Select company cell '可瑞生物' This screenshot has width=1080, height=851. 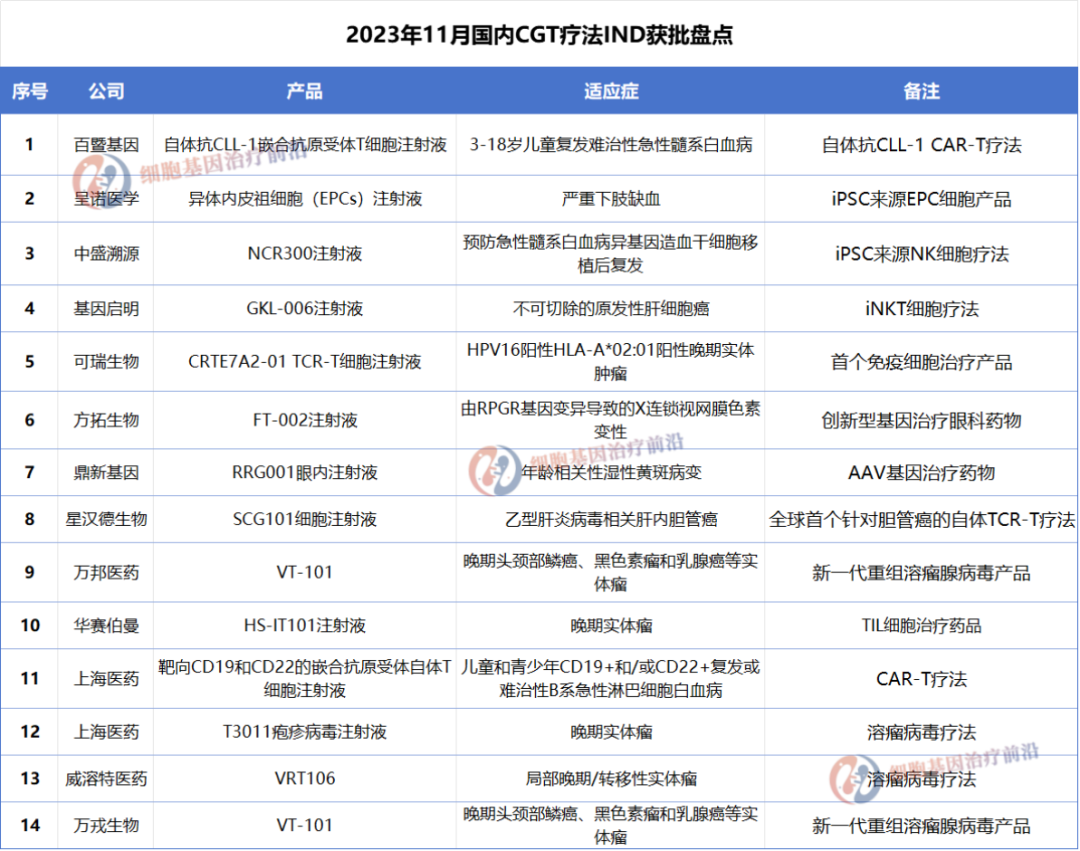106,361
